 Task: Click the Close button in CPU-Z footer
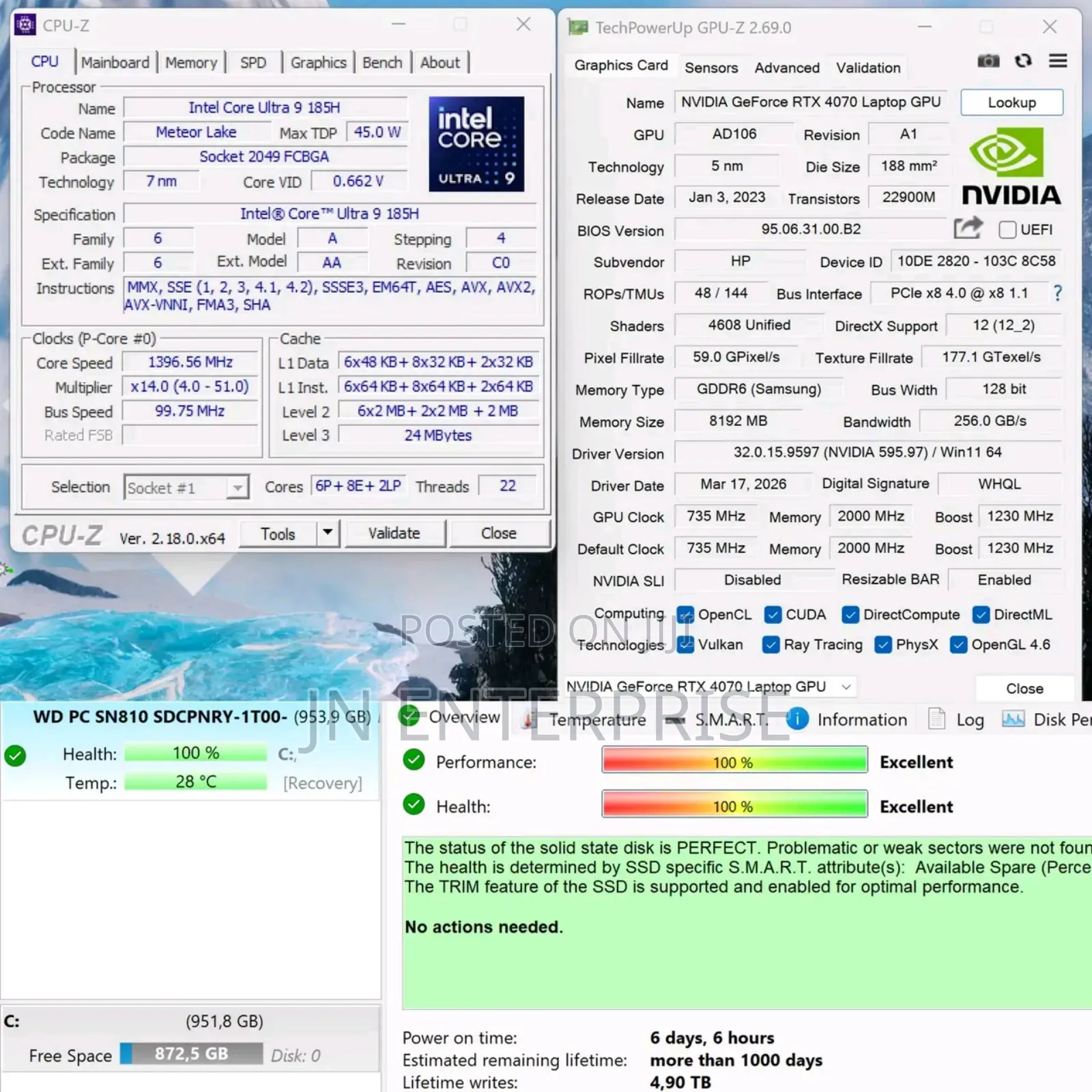[x=499, y=533]
